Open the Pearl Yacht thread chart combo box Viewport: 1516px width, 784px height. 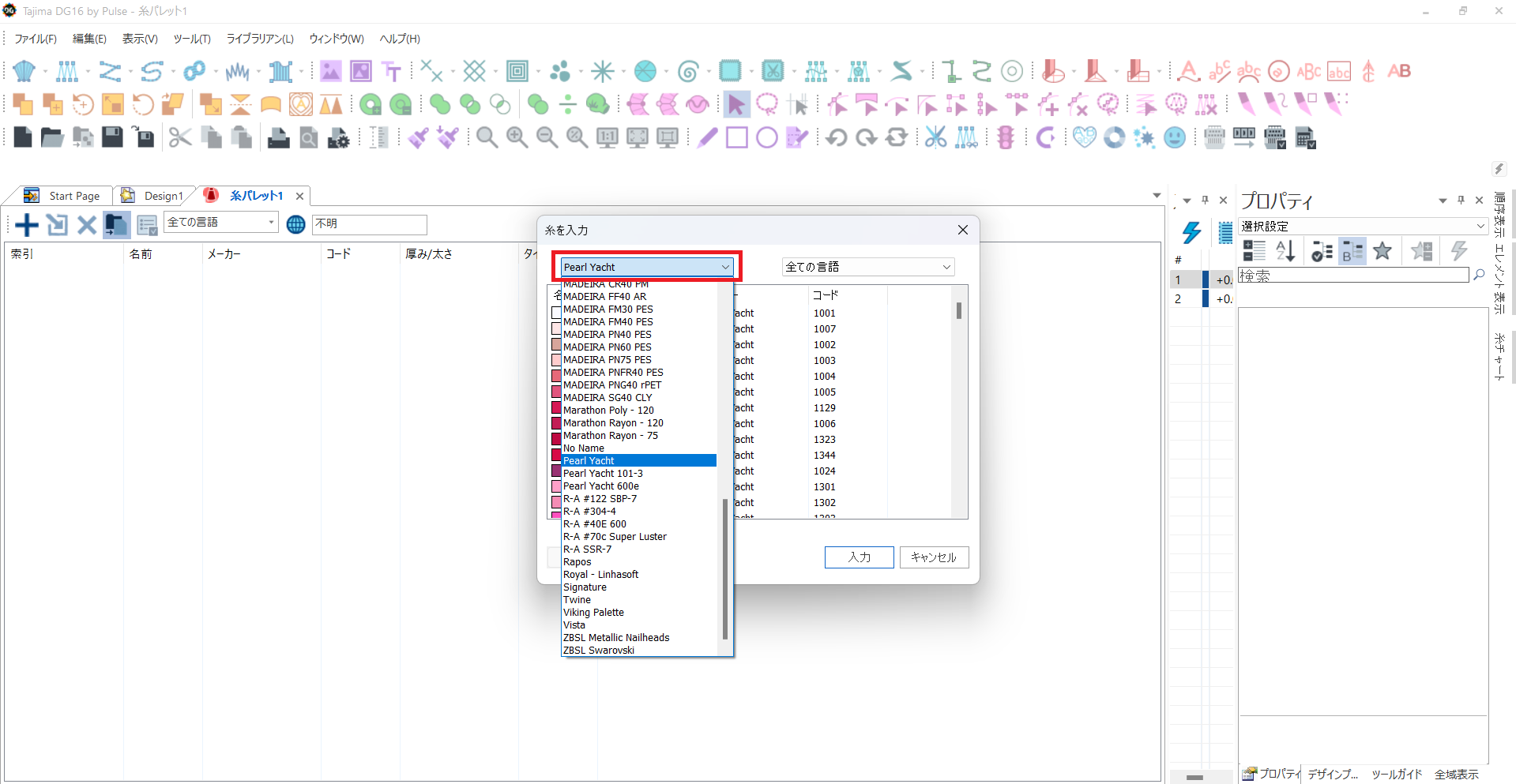[x=647, y=267]
